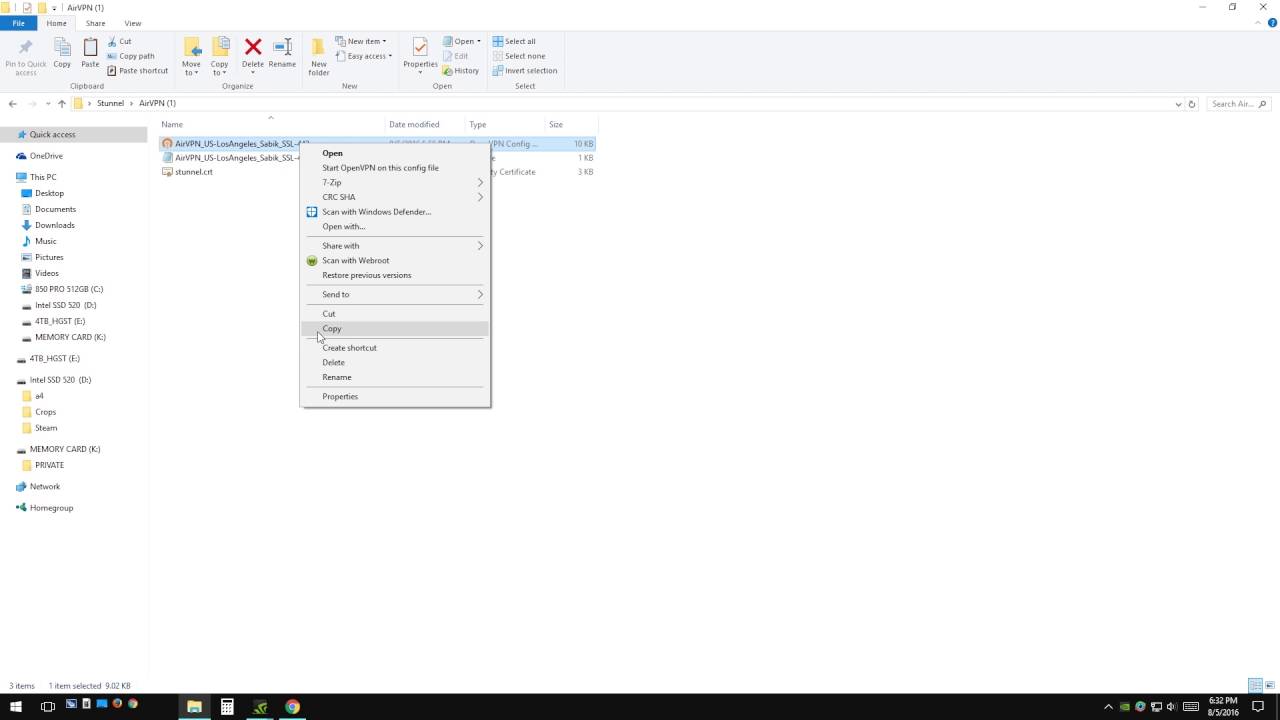Viewport: 1280px width, 720px height.
Task: Open the PRIVATE folder under MEMORY CARD
Action: pyautogui.click(x=49, y=465)
